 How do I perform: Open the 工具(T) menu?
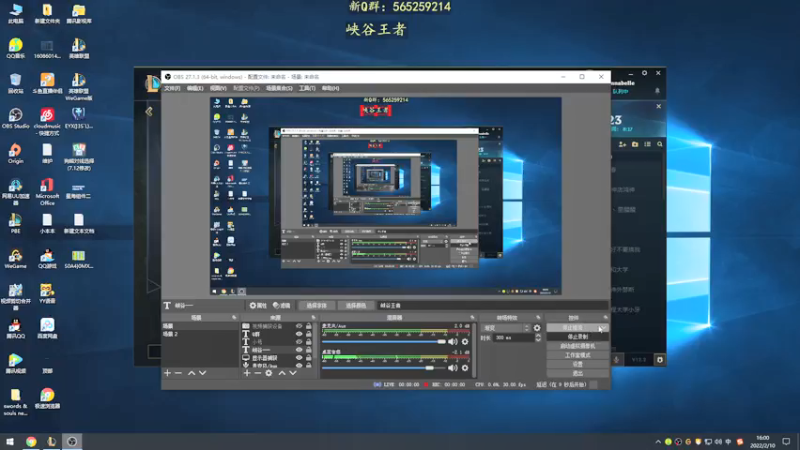pos(307,88)
